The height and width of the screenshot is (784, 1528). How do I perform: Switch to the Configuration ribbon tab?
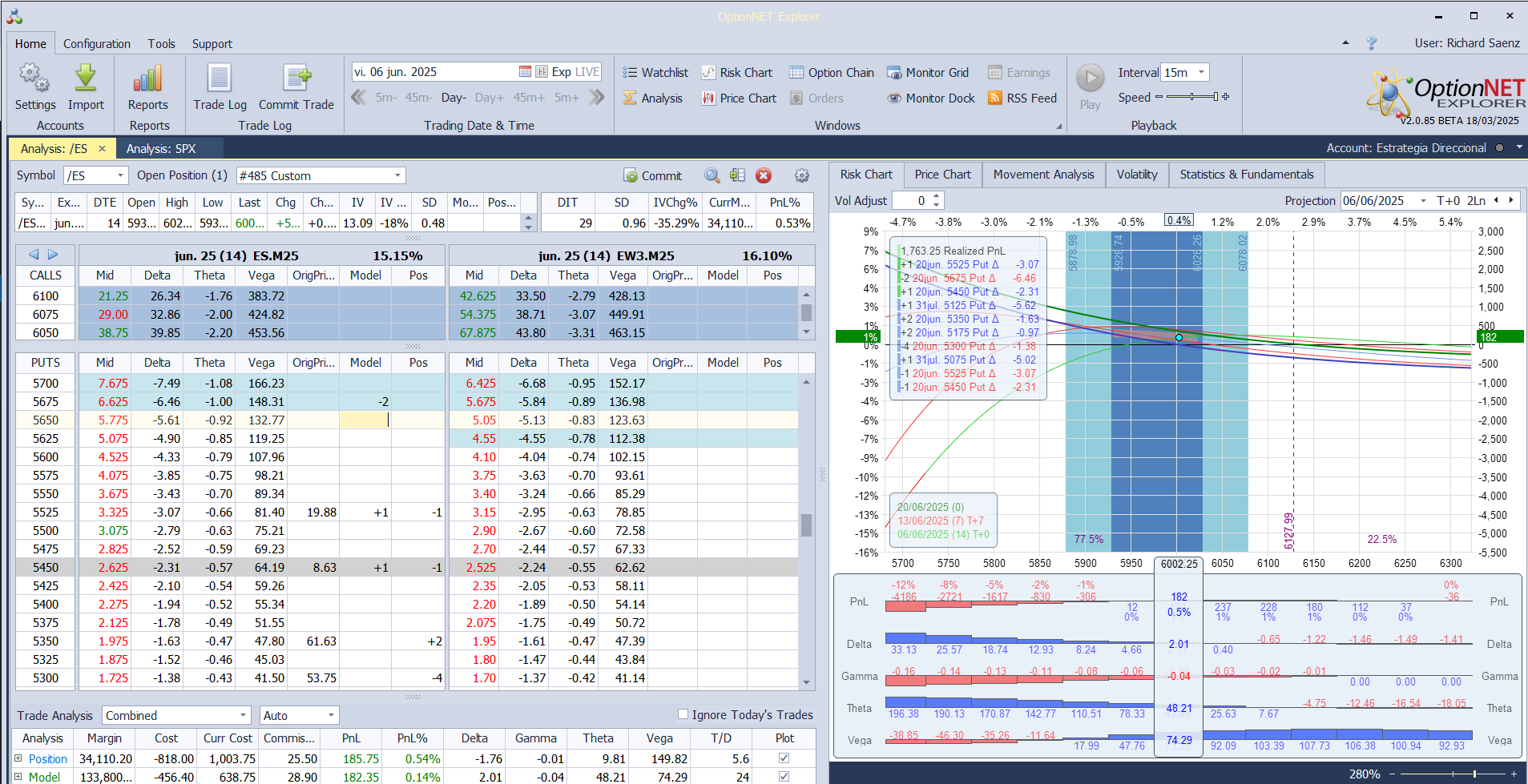tap(97, 44)
